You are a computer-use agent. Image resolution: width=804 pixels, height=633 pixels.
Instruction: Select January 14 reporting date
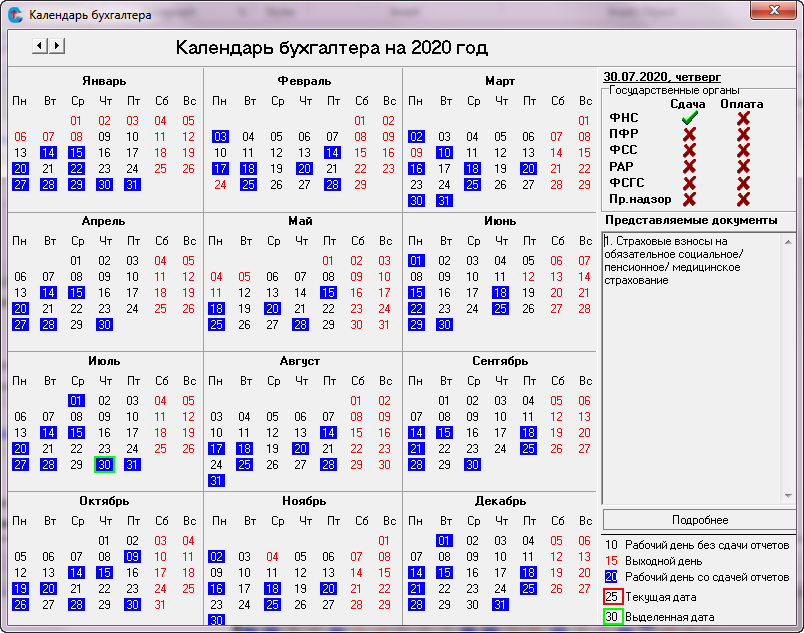click(x=48, y=152)
